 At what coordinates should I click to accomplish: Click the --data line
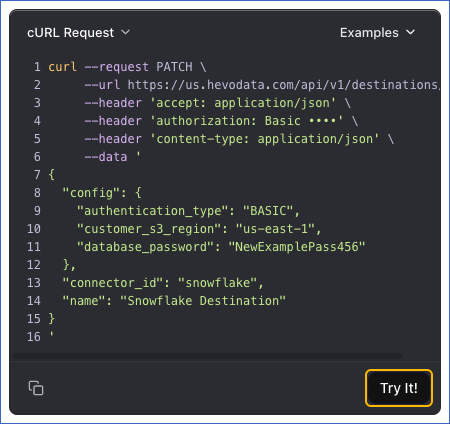click(x=112, y=157)
